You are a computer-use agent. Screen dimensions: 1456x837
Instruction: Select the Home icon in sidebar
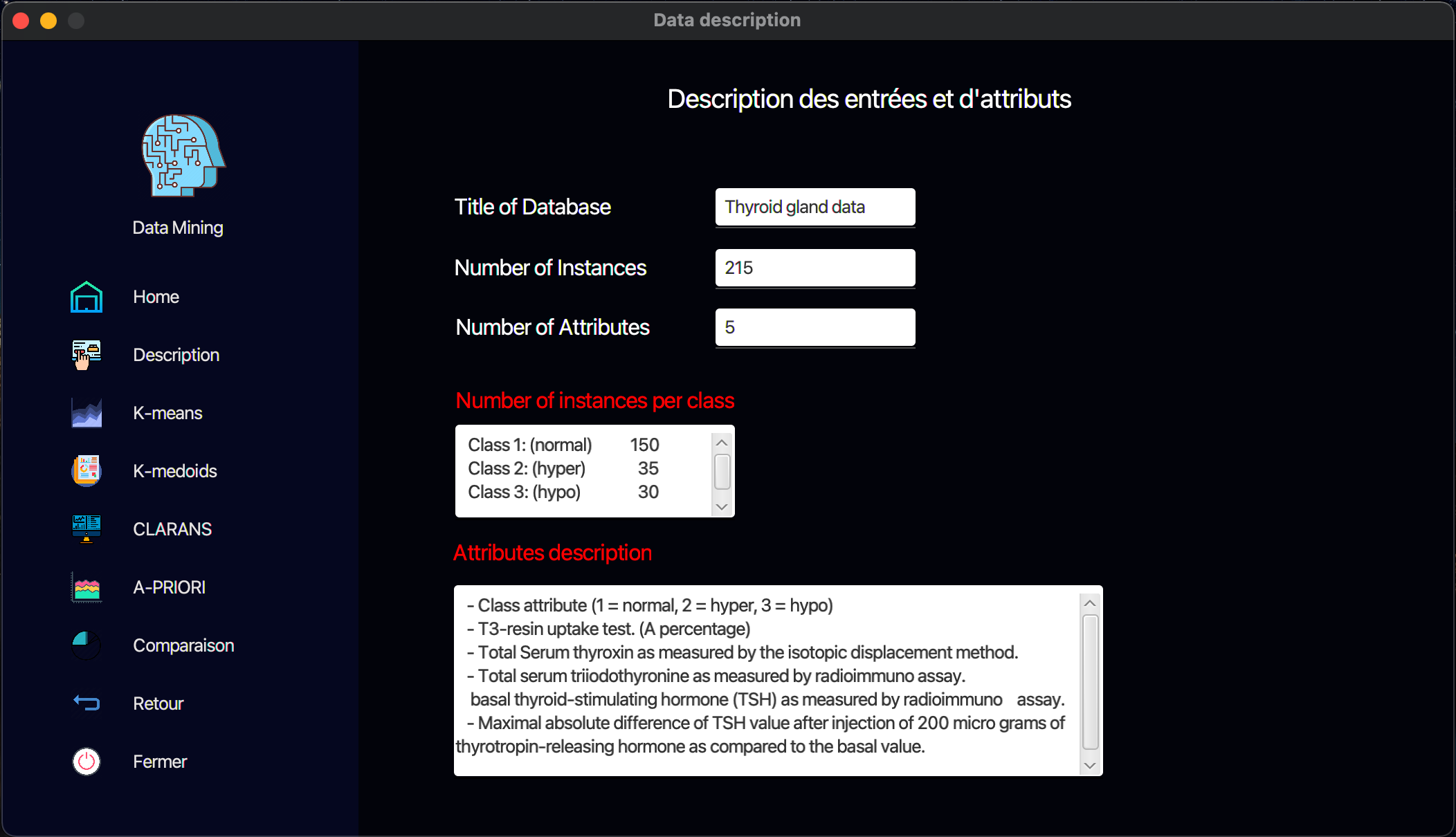(86, 297)
